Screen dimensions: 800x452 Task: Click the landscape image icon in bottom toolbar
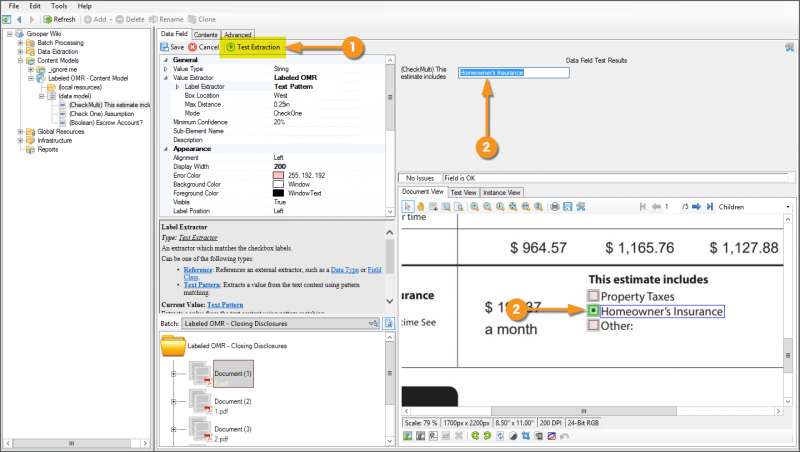[408, 436]
